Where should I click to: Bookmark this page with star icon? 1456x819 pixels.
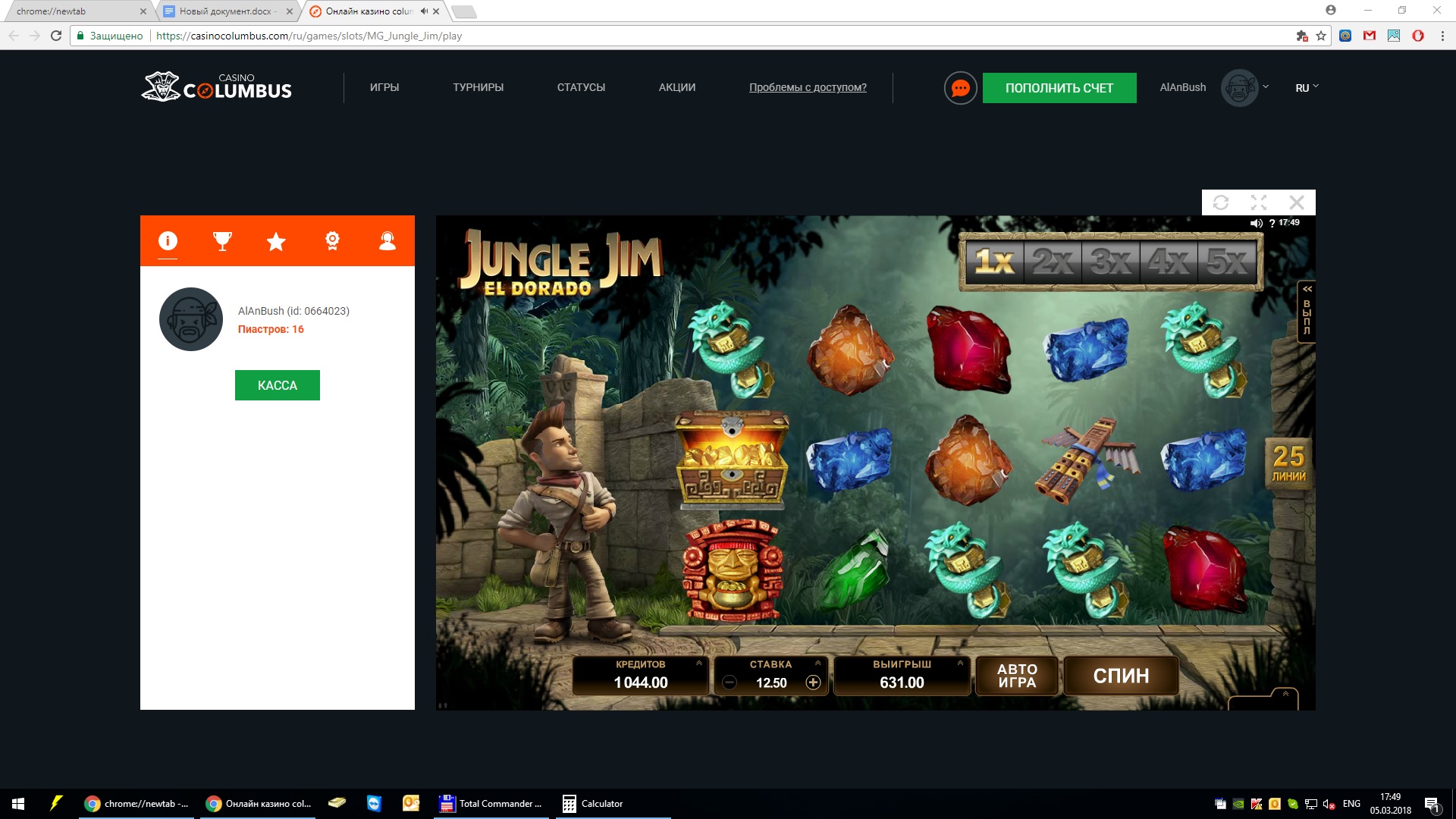(1321, 36)
